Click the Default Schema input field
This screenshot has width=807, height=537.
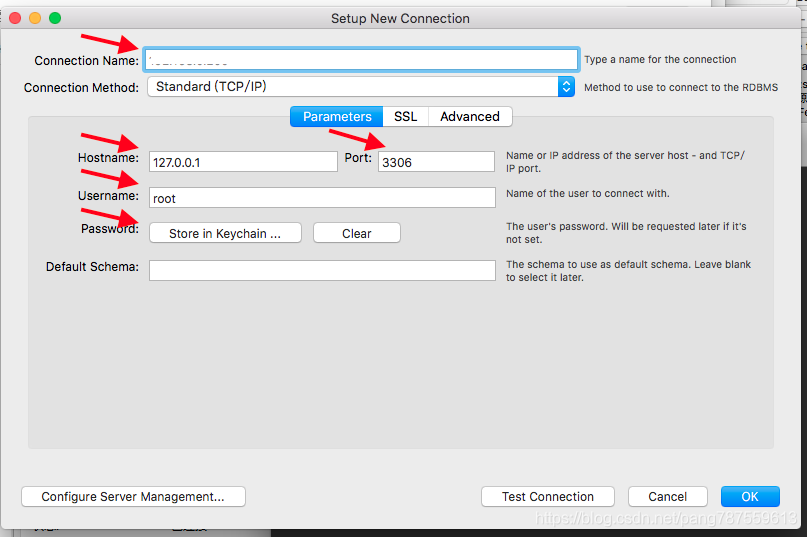tap(322, 270)
